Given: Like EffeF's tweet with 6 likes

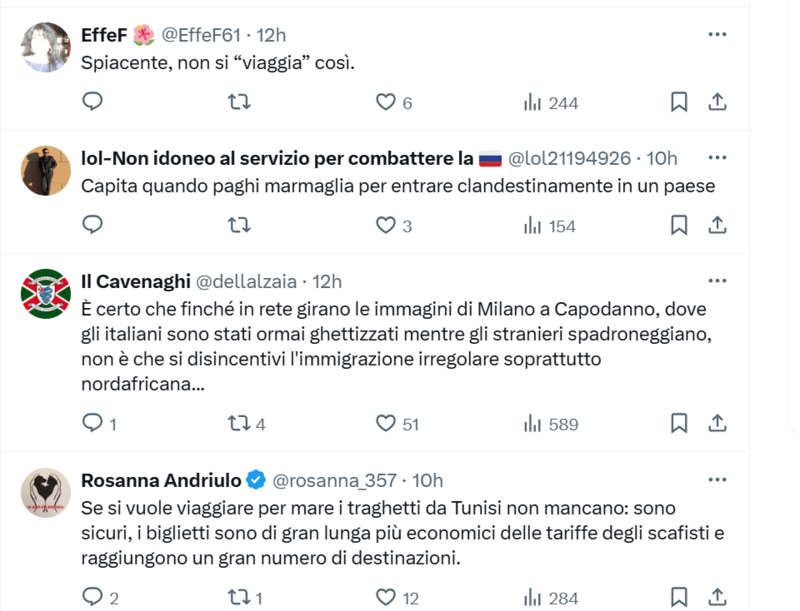Looking at the screenshot, I should click(386, 102).
